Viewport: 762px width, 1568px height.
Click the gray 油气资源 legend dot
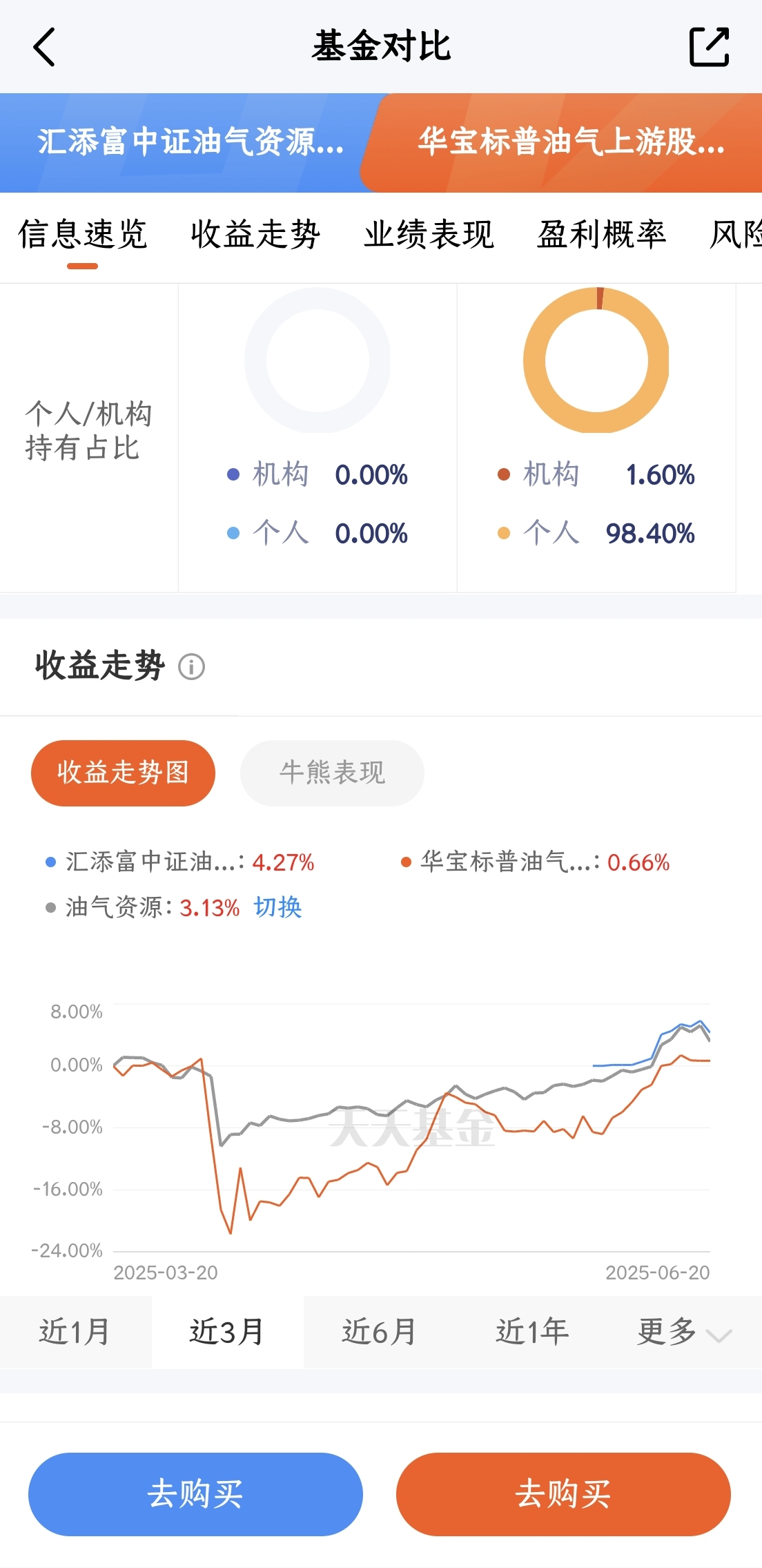pos(50,907)
